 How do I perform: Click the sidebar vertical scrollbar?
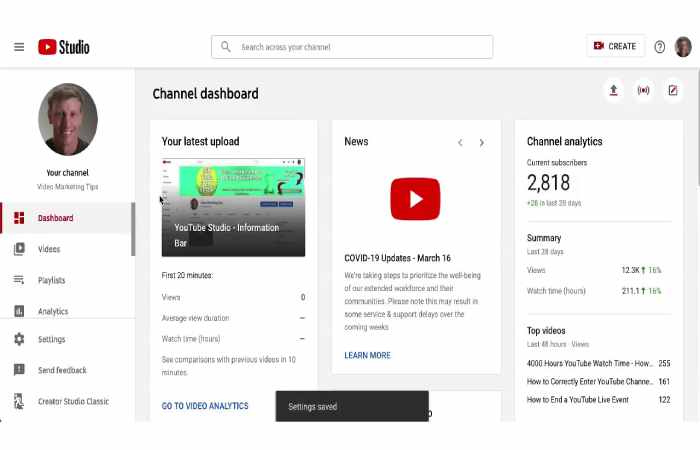133,229
